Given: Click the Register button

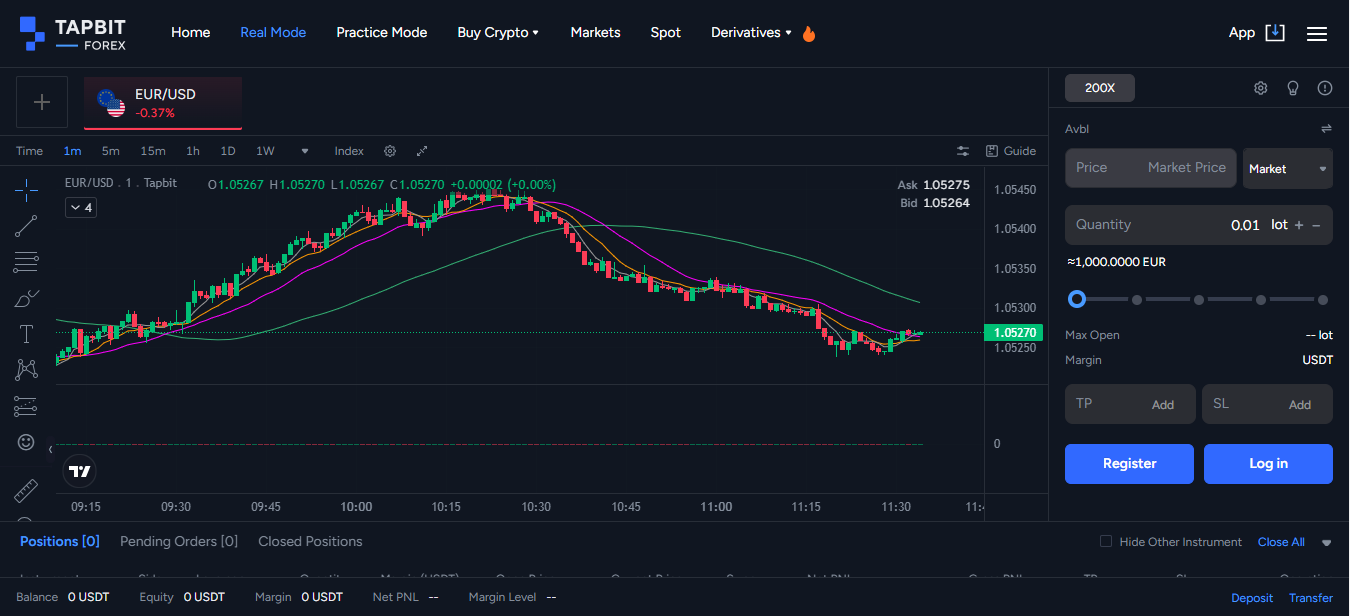Looking at the screenshot, I should click(x=1129, y=464).
